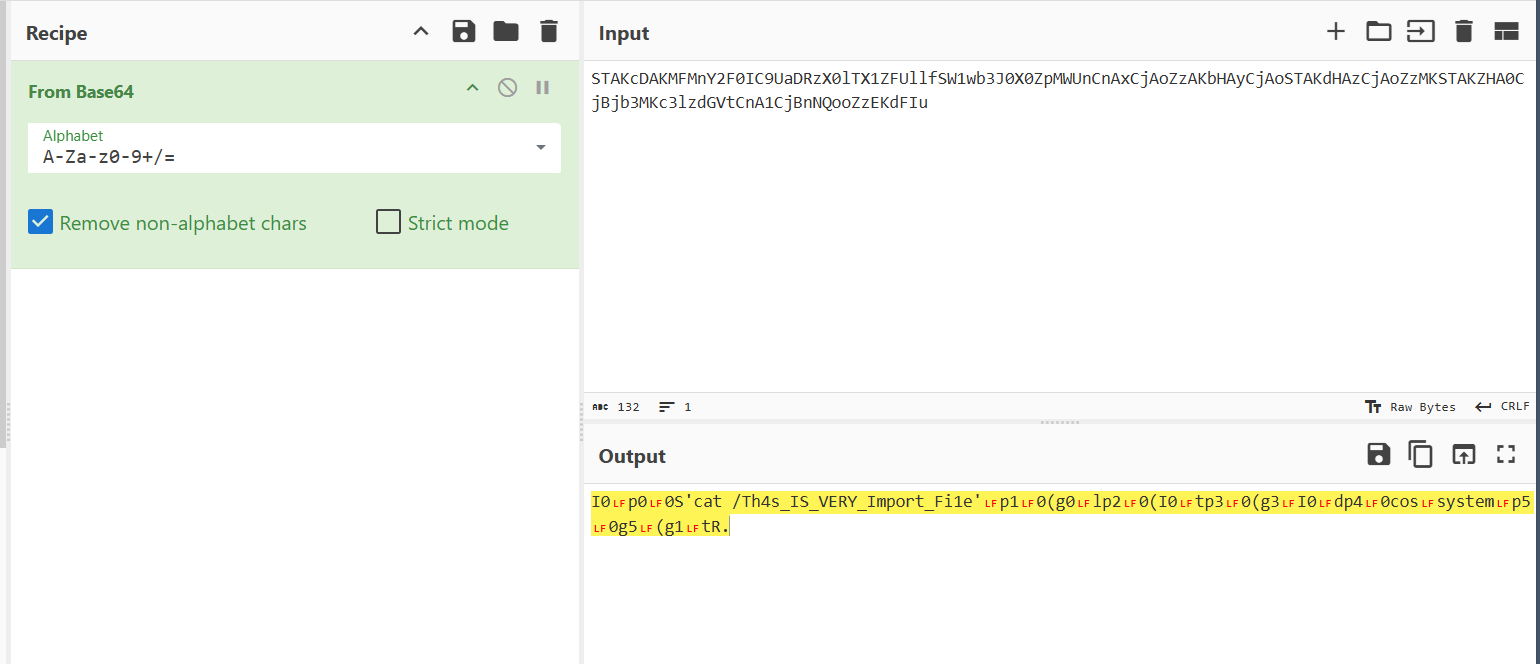Reset the pane layout
The image size is (1540, 664).
pyautogui.click(x=1506, y=32)
